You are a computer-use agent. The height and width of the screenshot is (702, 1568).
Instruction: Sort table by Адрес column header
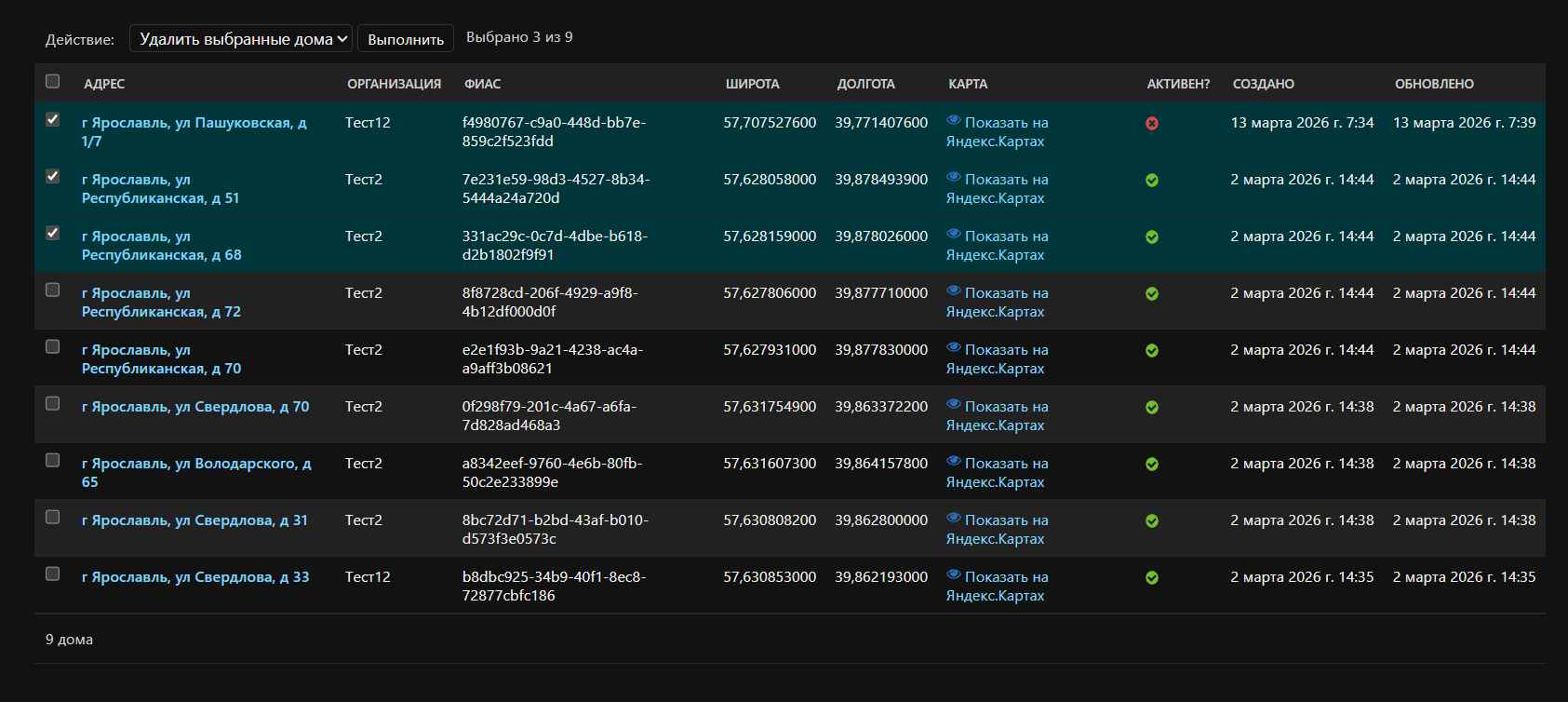(104, 84)
